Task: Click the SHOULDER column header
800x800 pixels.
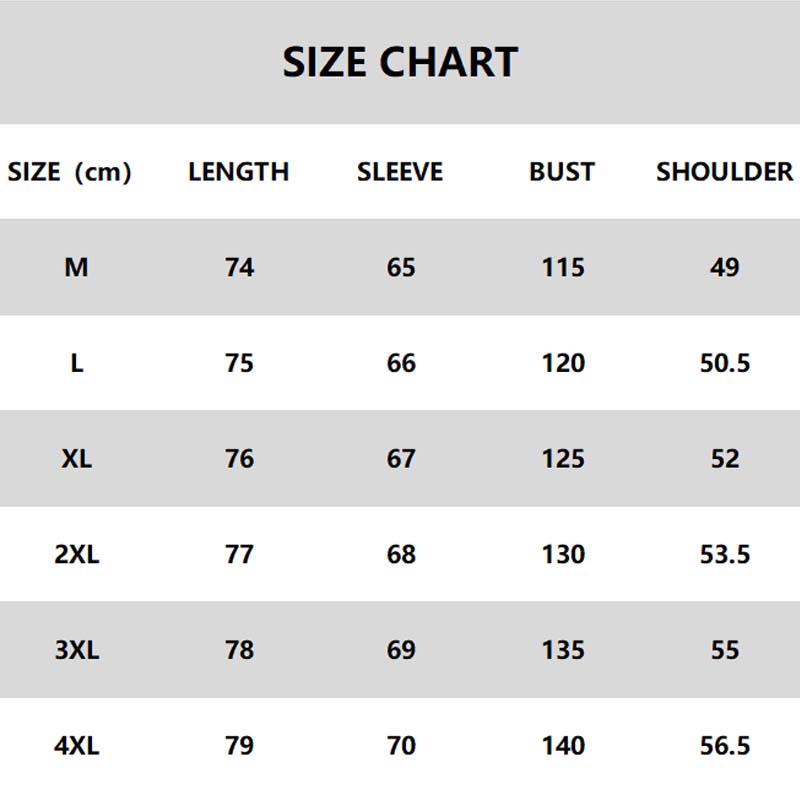Action: coord(725,172)
